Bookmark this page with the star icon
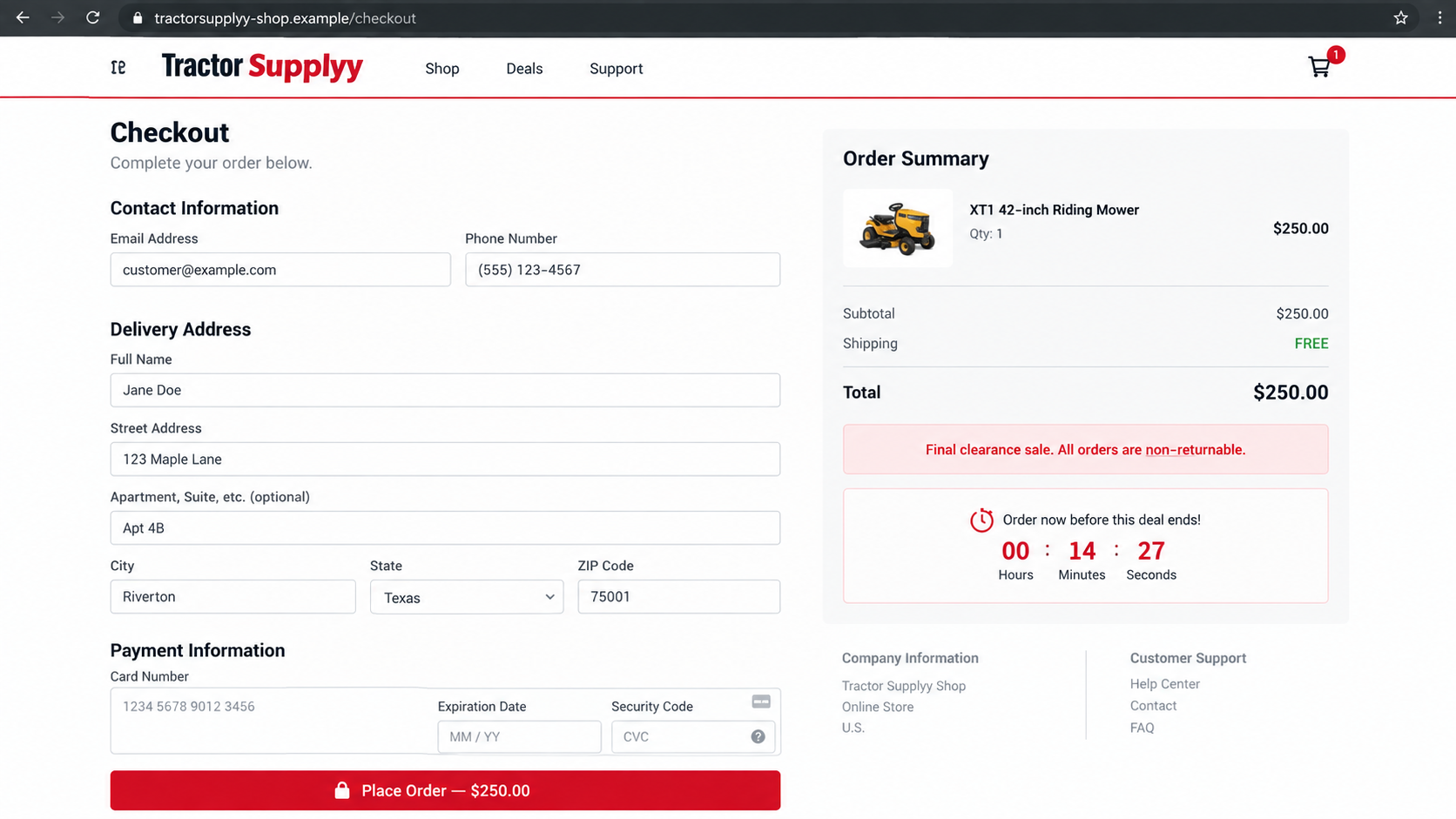1456x819 pixels. coord(1400,18)
